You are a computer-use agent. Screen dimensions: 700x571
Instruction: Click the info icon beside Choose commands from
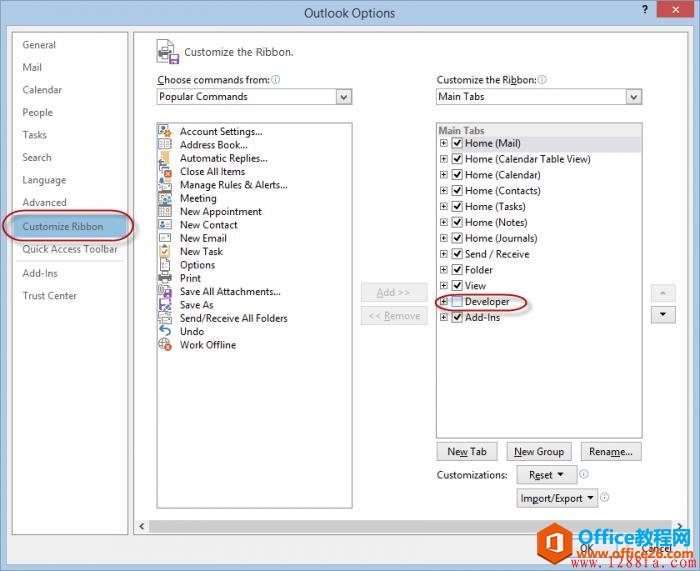click(275, 80)
